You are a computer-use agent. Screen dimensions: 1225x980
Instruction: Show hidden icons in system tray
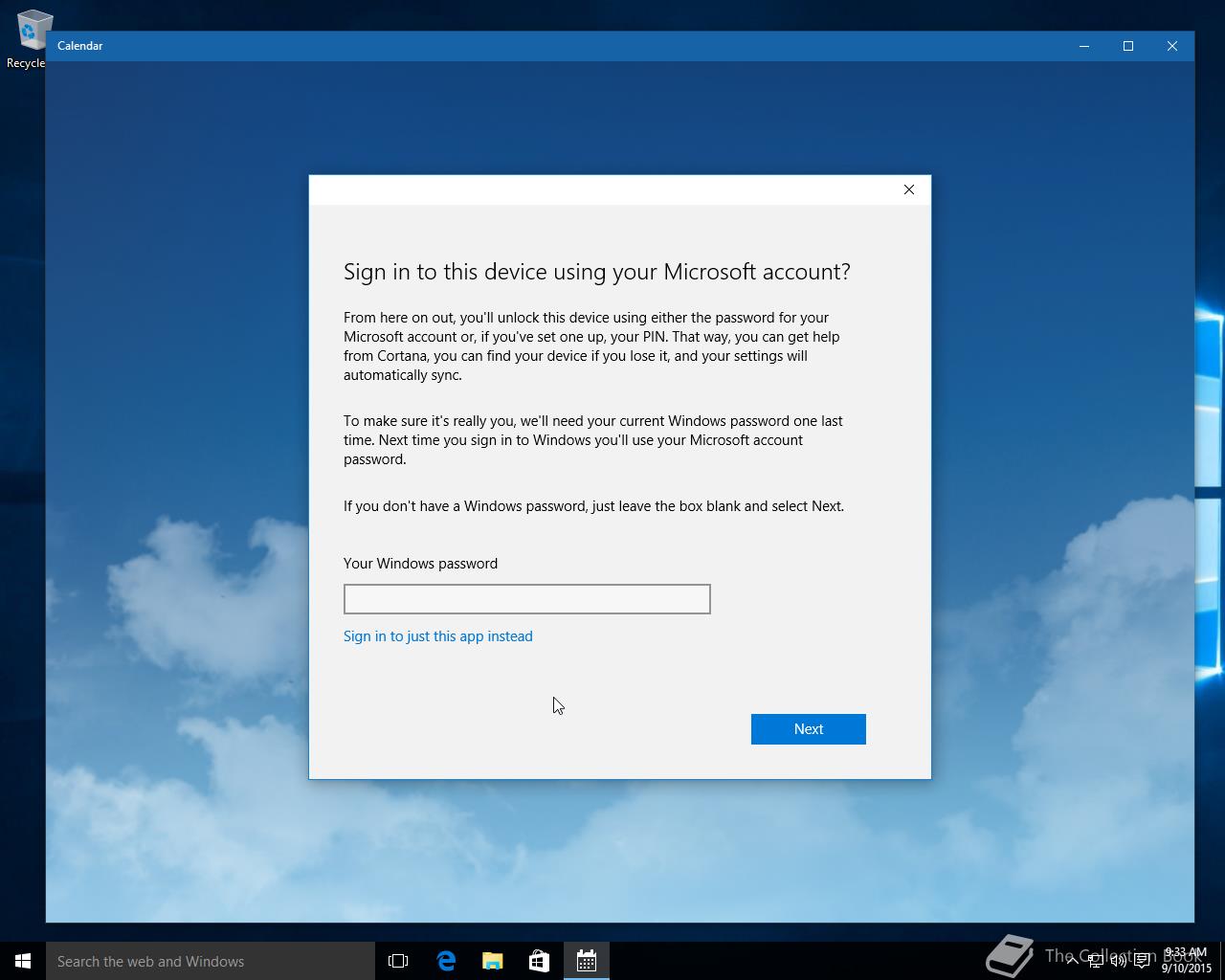coord(1072,961)
